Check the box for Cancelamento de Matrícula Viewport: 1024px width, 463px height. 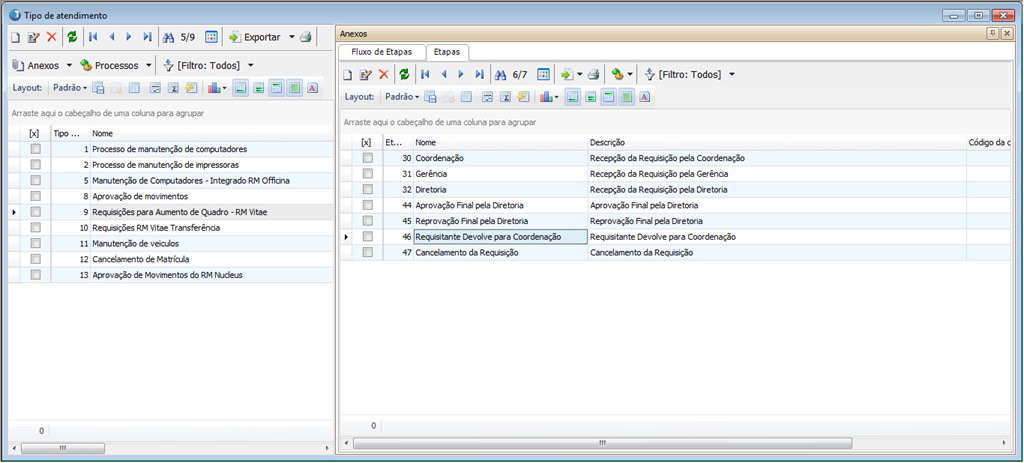click(x=35, y=259)
